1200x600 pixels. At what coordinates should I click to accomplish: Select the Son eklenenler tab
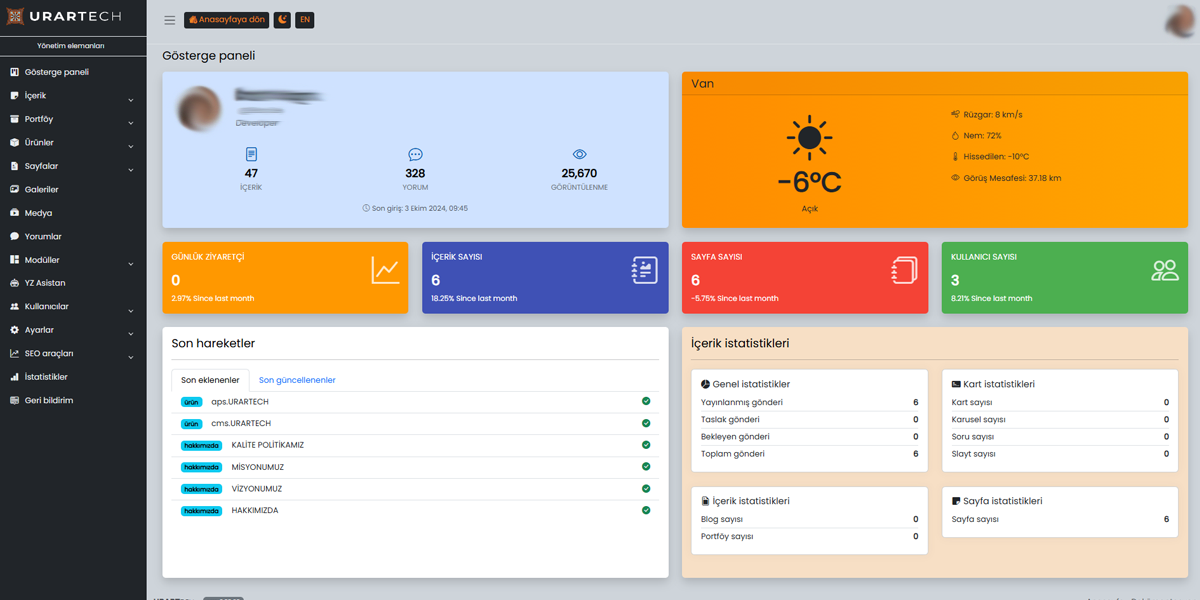tap(210, 380)
